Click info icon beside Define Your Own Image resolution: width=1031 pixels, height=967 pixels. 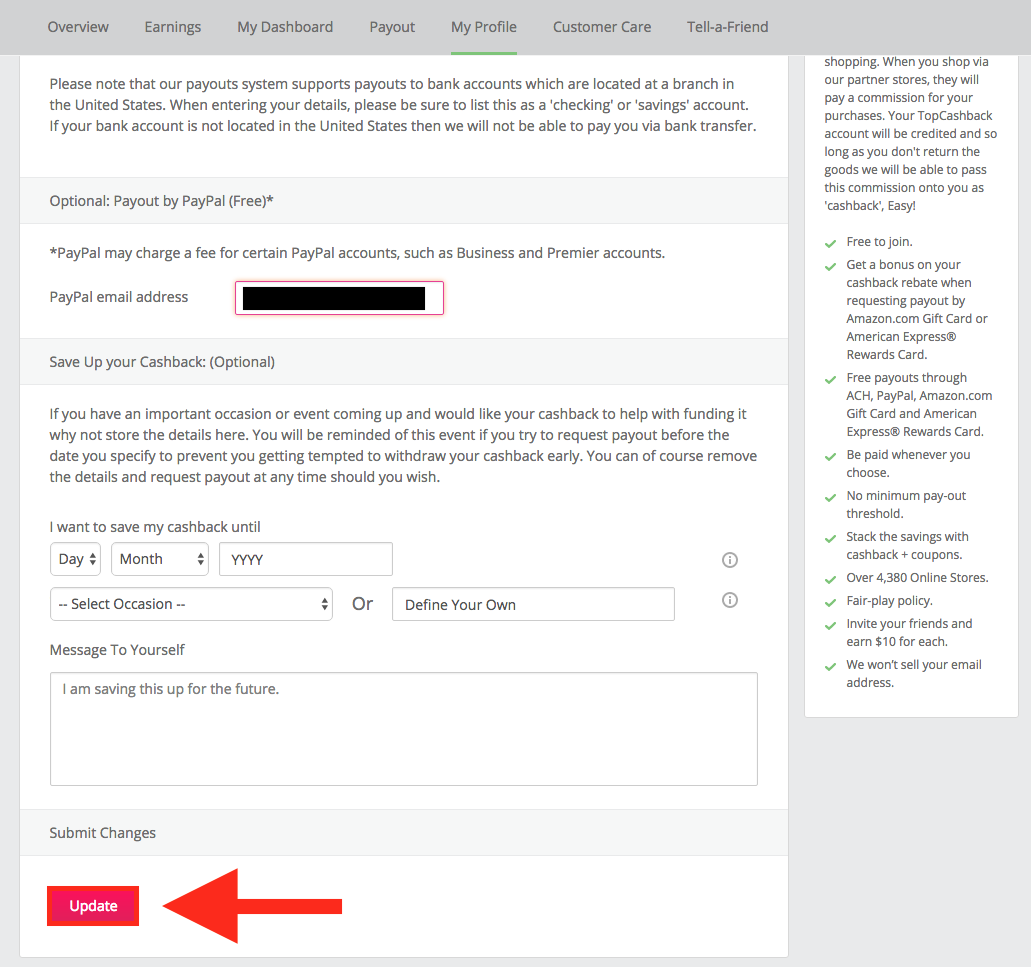(x=730, y=600)
